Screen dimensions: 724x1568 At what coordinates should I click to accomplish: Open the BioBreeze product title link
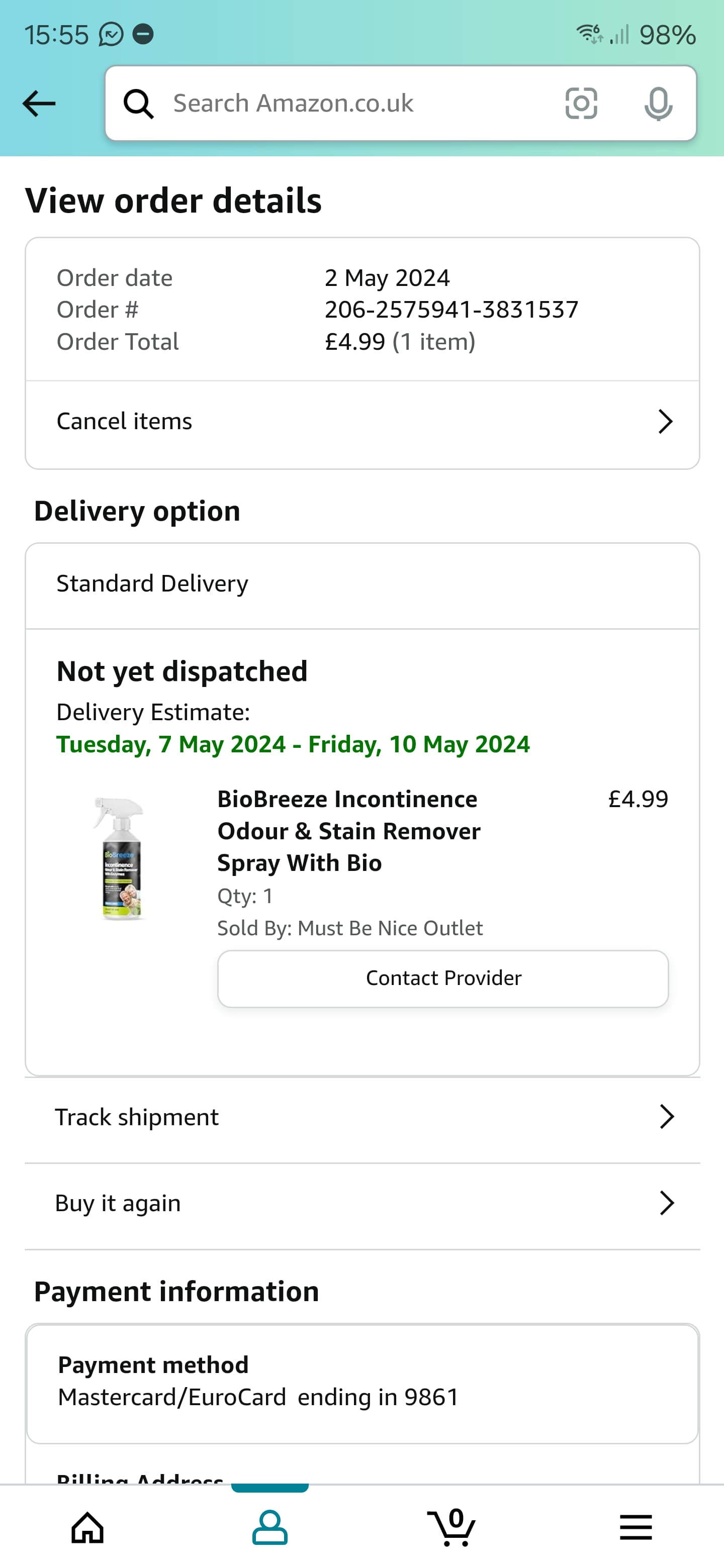[349, 831]
